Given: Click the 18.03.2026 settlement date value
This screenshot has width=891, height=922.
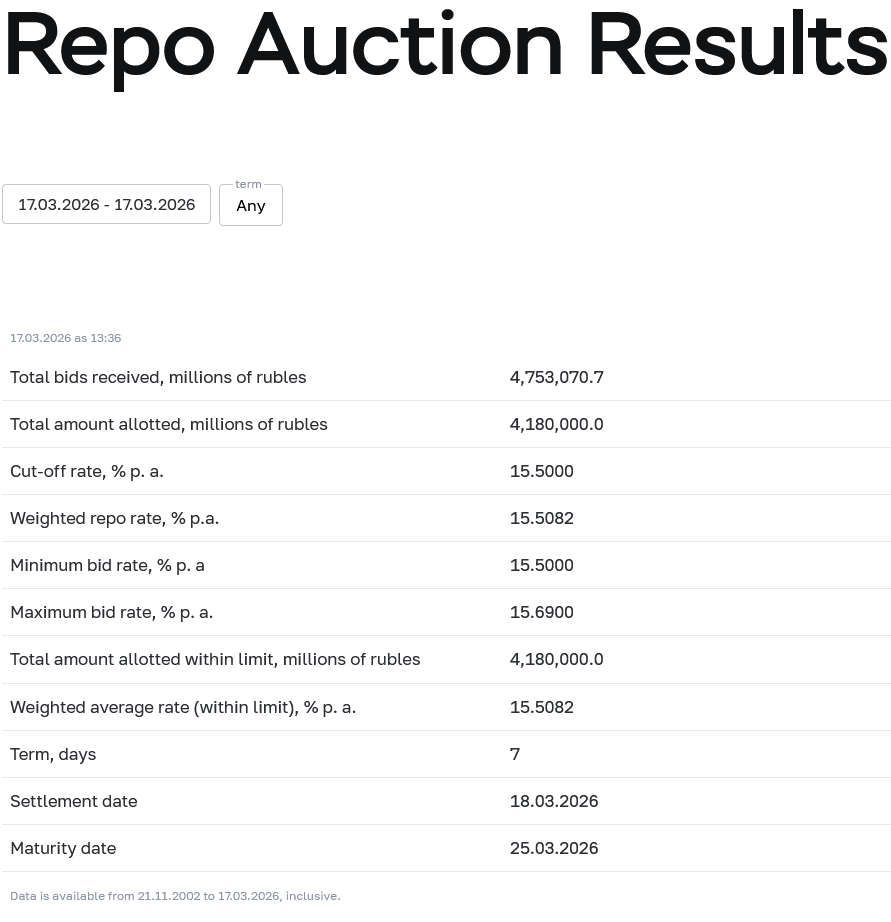Looking at the screenshot, I should click(x=554, y=801).
